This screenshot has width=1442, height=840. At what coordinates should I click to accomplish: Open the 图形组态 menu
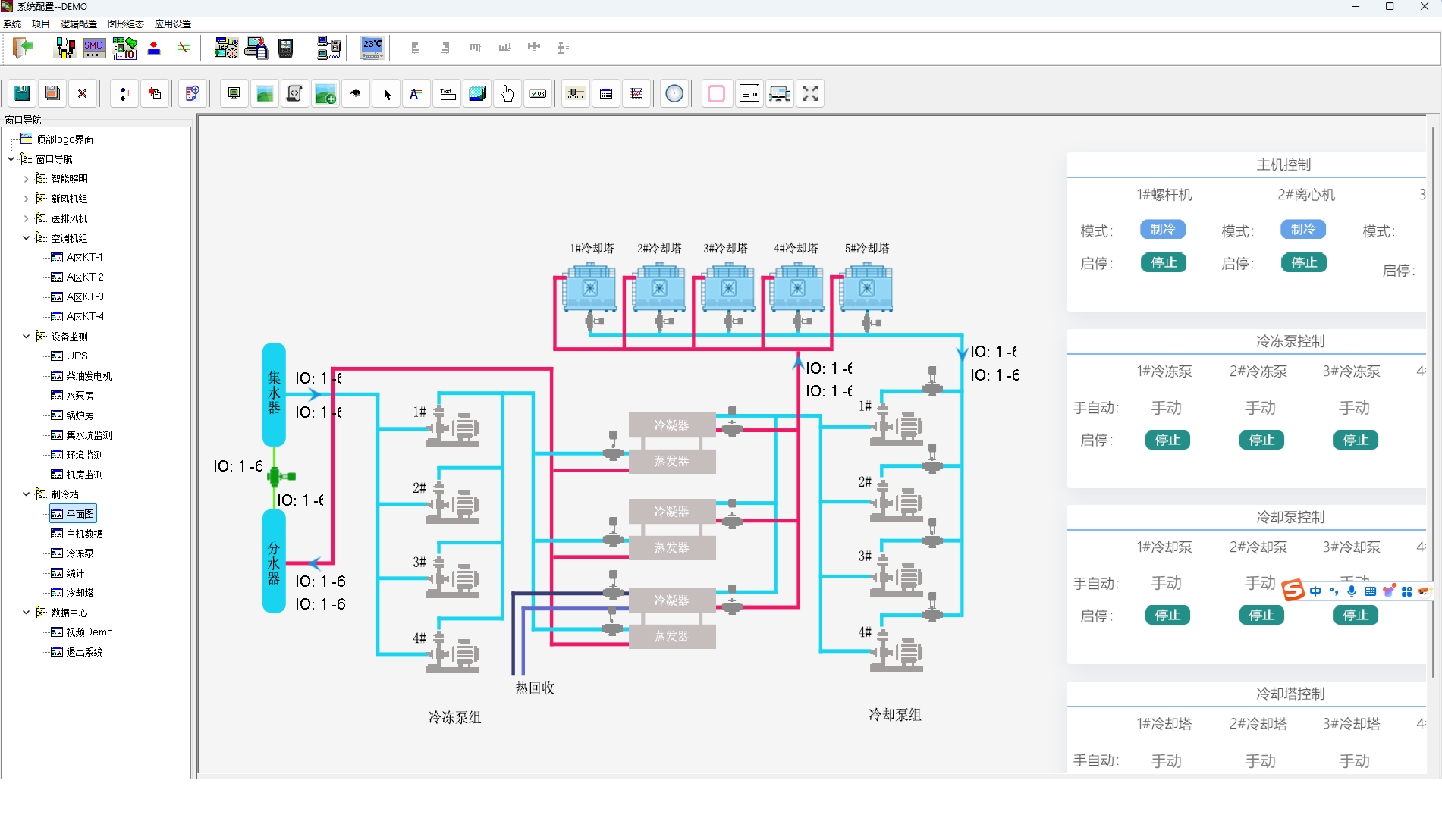(125, 24)
